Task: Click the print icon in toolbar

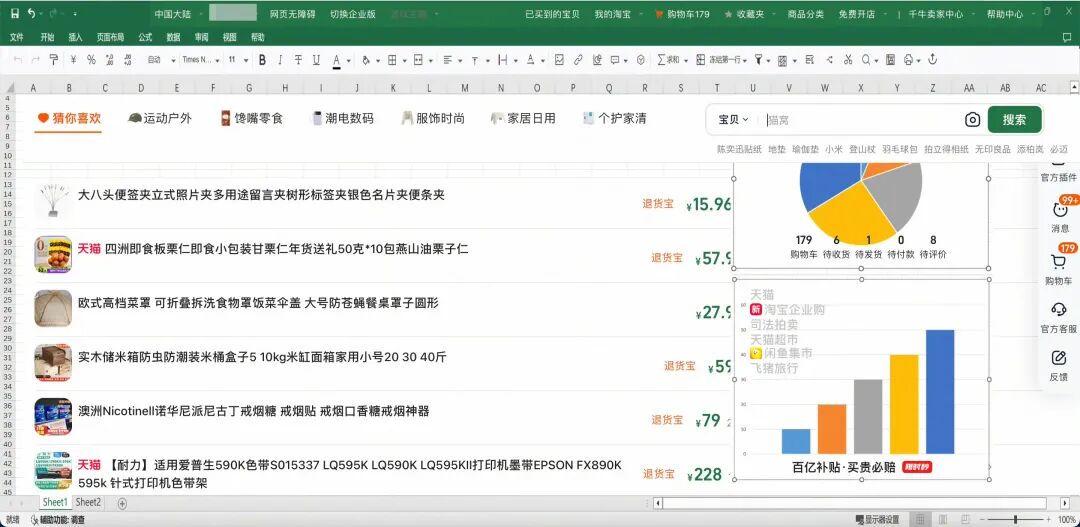Action: (908, 60)
